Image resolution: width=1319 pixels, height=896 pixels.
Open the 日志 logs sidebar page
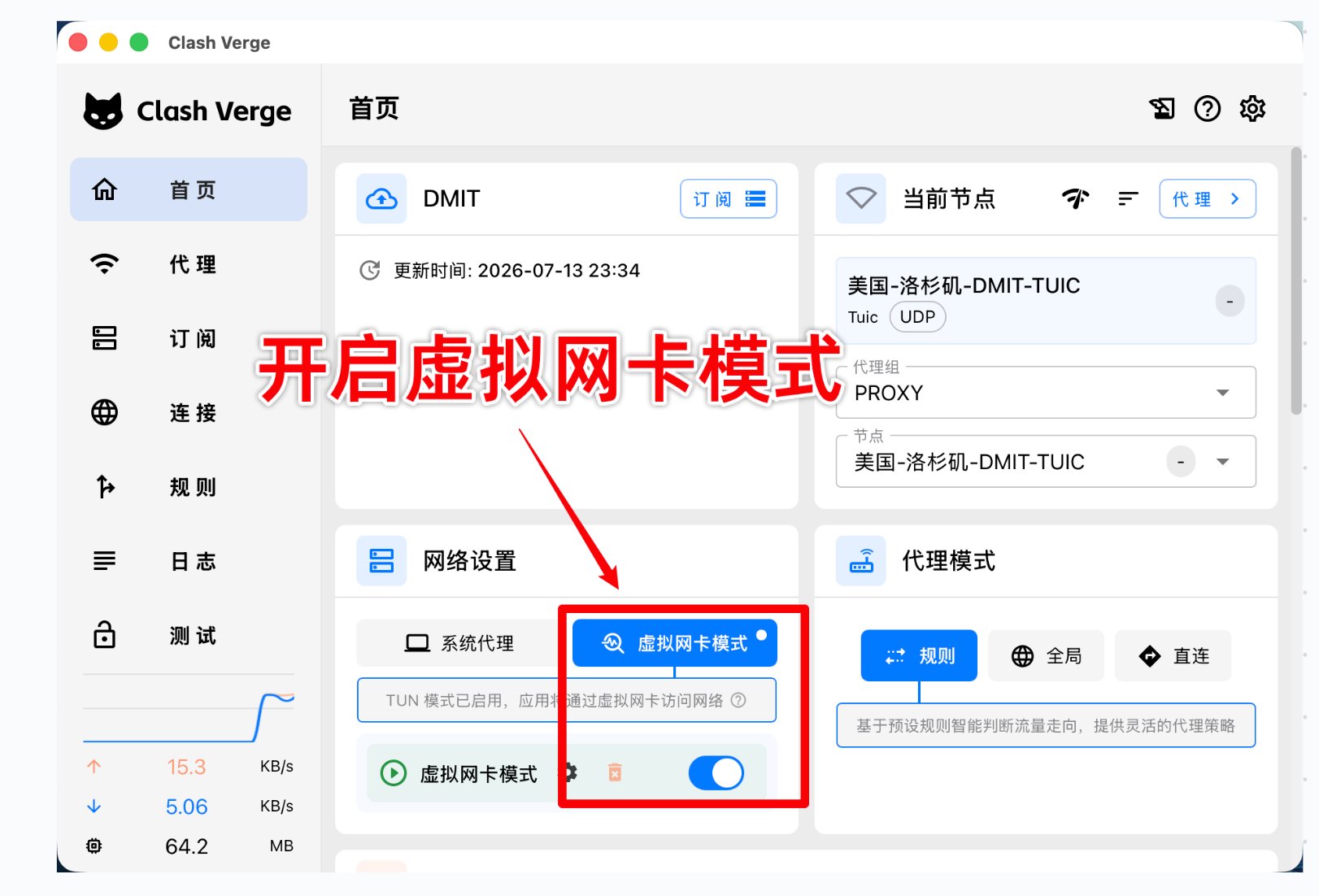click(188, 561)
